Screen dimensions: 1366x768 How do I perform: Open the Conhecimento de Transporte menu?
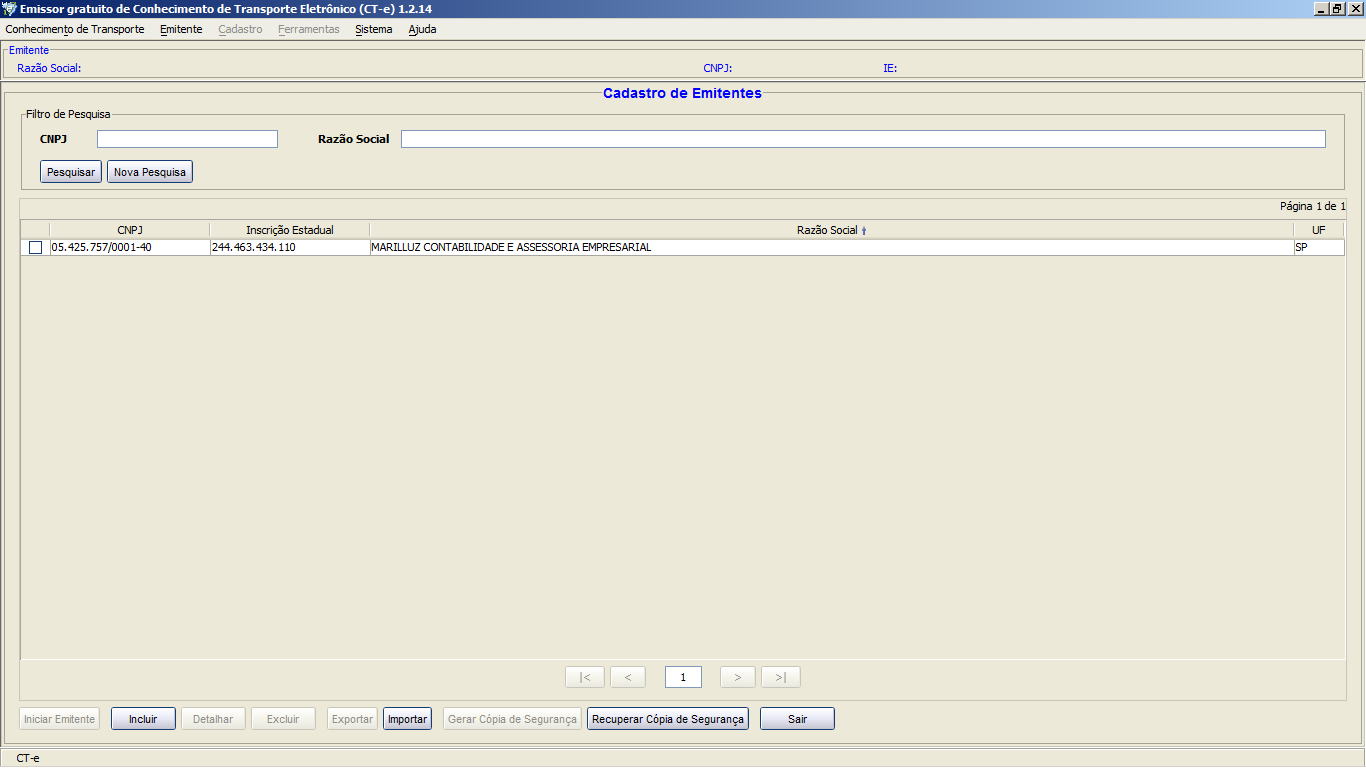coord(75,29)
